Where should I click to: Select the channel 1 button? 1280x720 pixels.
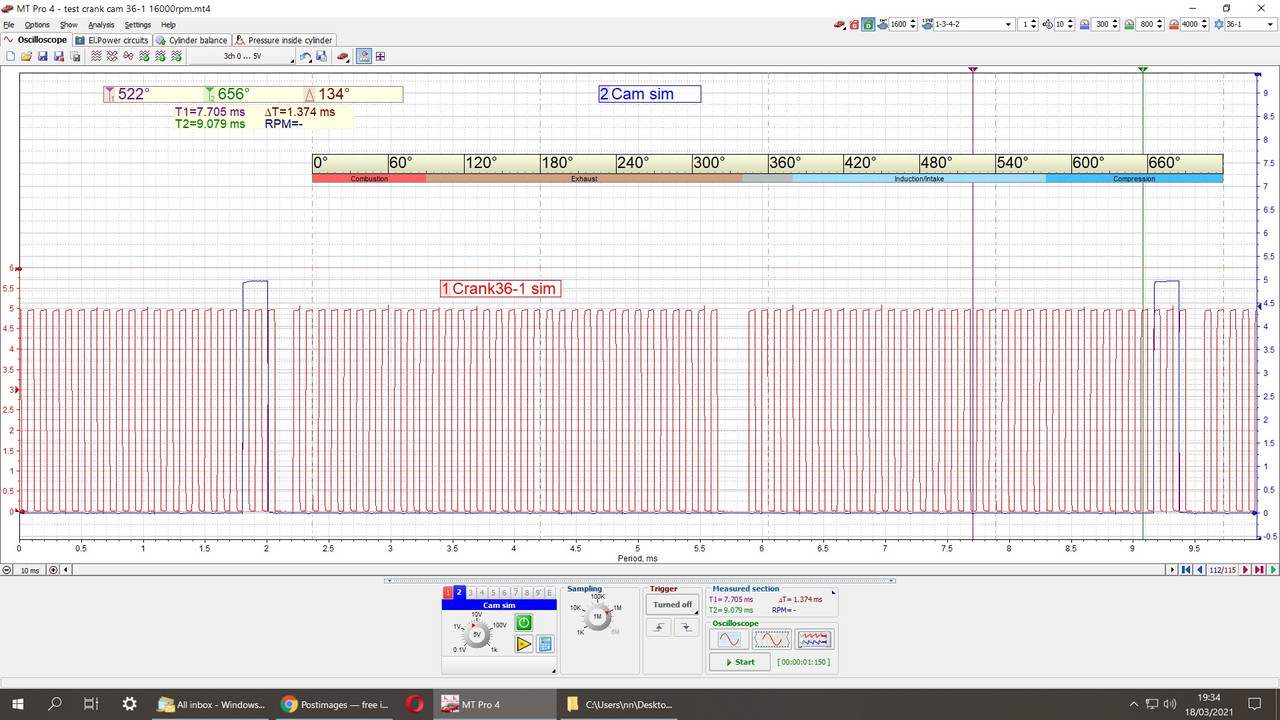click(448, 593)
